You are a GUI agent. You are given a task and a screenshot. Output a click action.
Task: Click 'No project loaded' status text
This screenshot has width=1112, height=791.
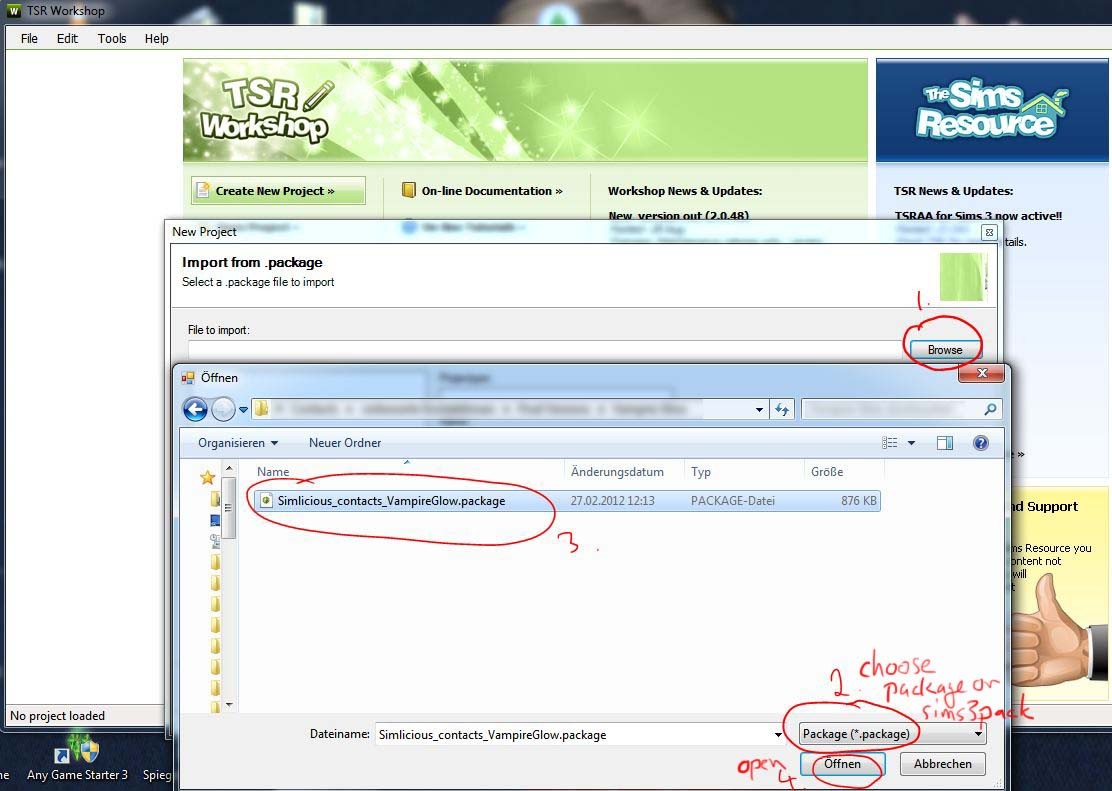[x=57, y=716]
